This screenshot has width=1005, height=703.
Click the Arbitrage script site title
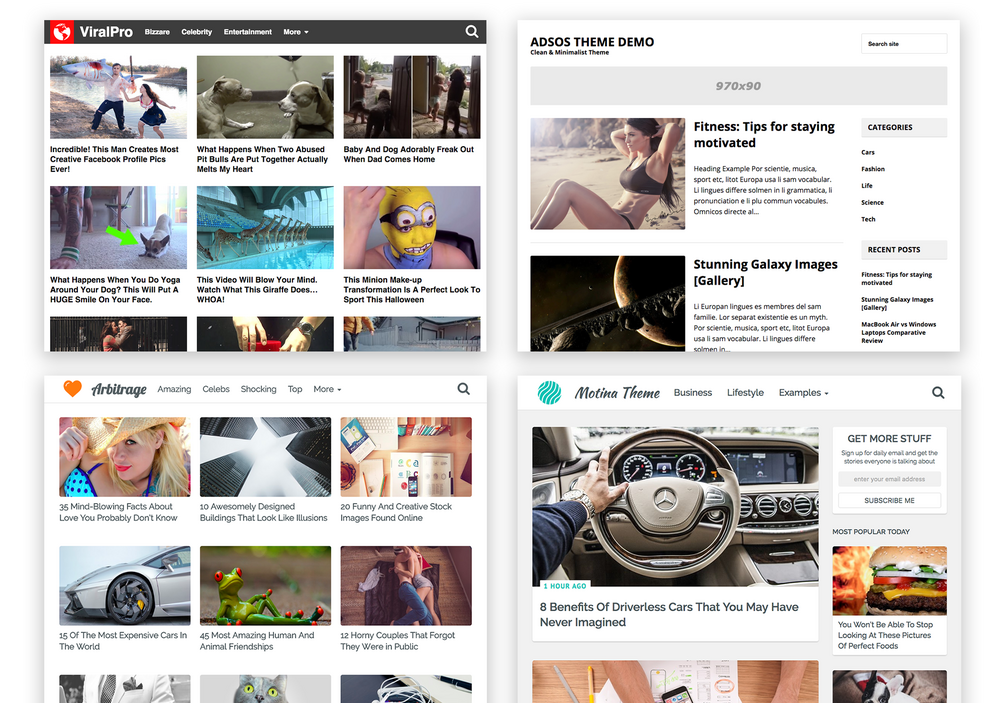point(119,389)
